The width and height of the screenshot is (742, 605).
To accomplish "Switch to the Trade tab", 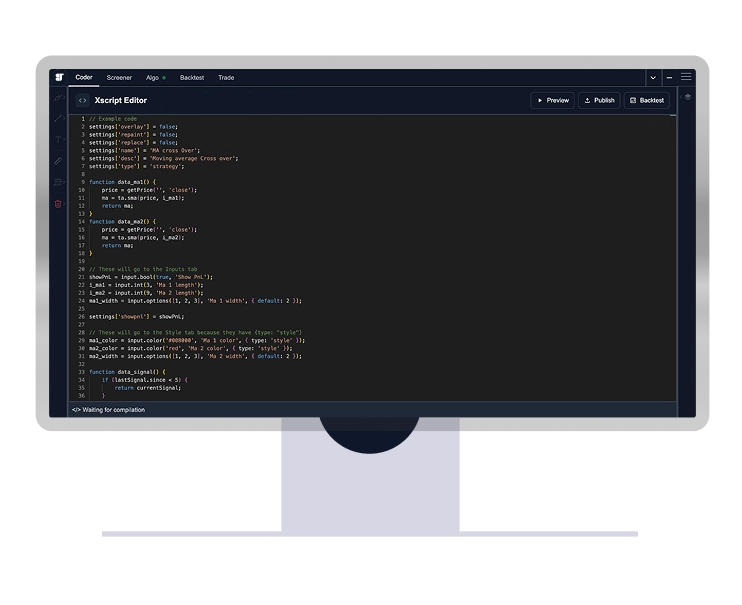I will point(226,77).
